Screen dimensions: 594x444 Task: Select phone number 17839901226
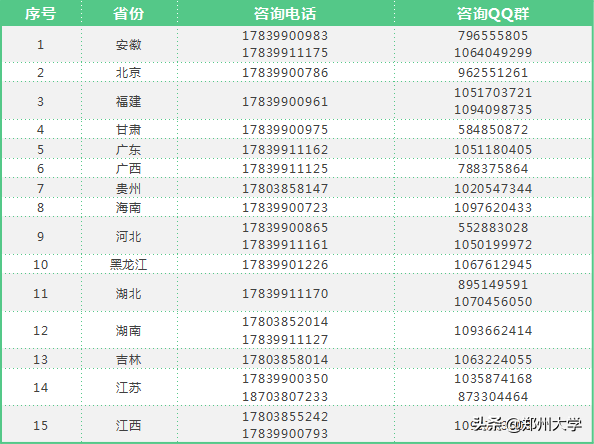coord(285,264)
